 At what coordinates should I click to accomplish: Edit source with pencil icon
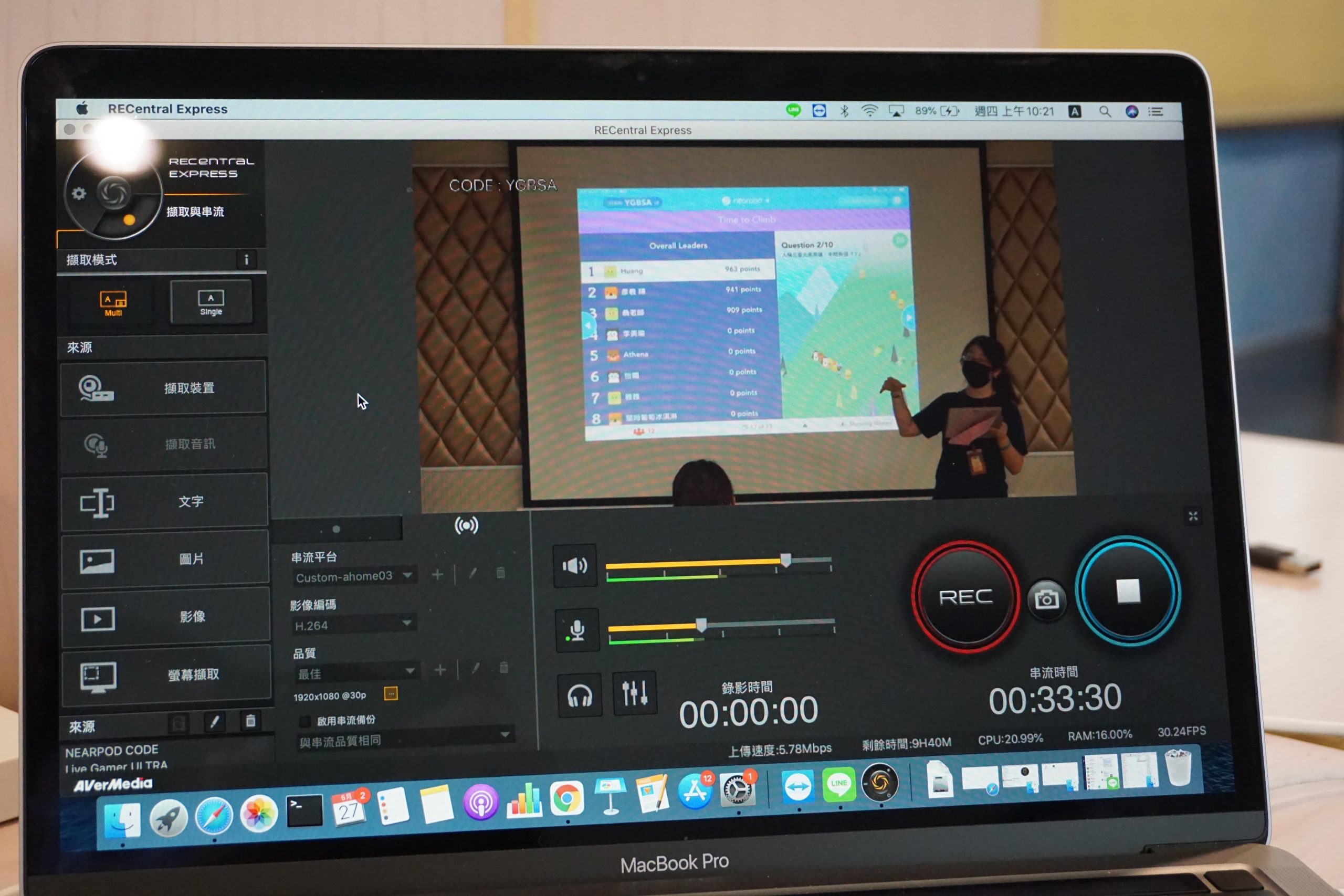(214, 722)
